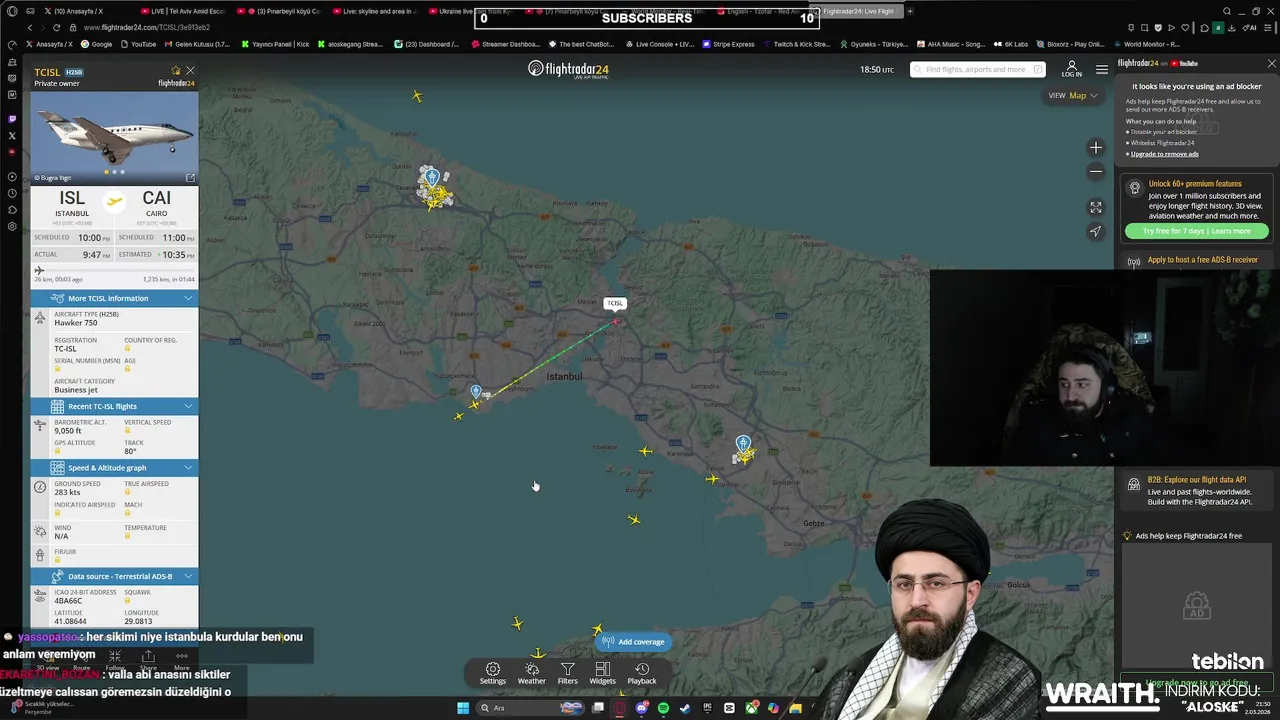Open the Windows Start menu
Viewport: 1280px width, 720px height.
point(463,708)
